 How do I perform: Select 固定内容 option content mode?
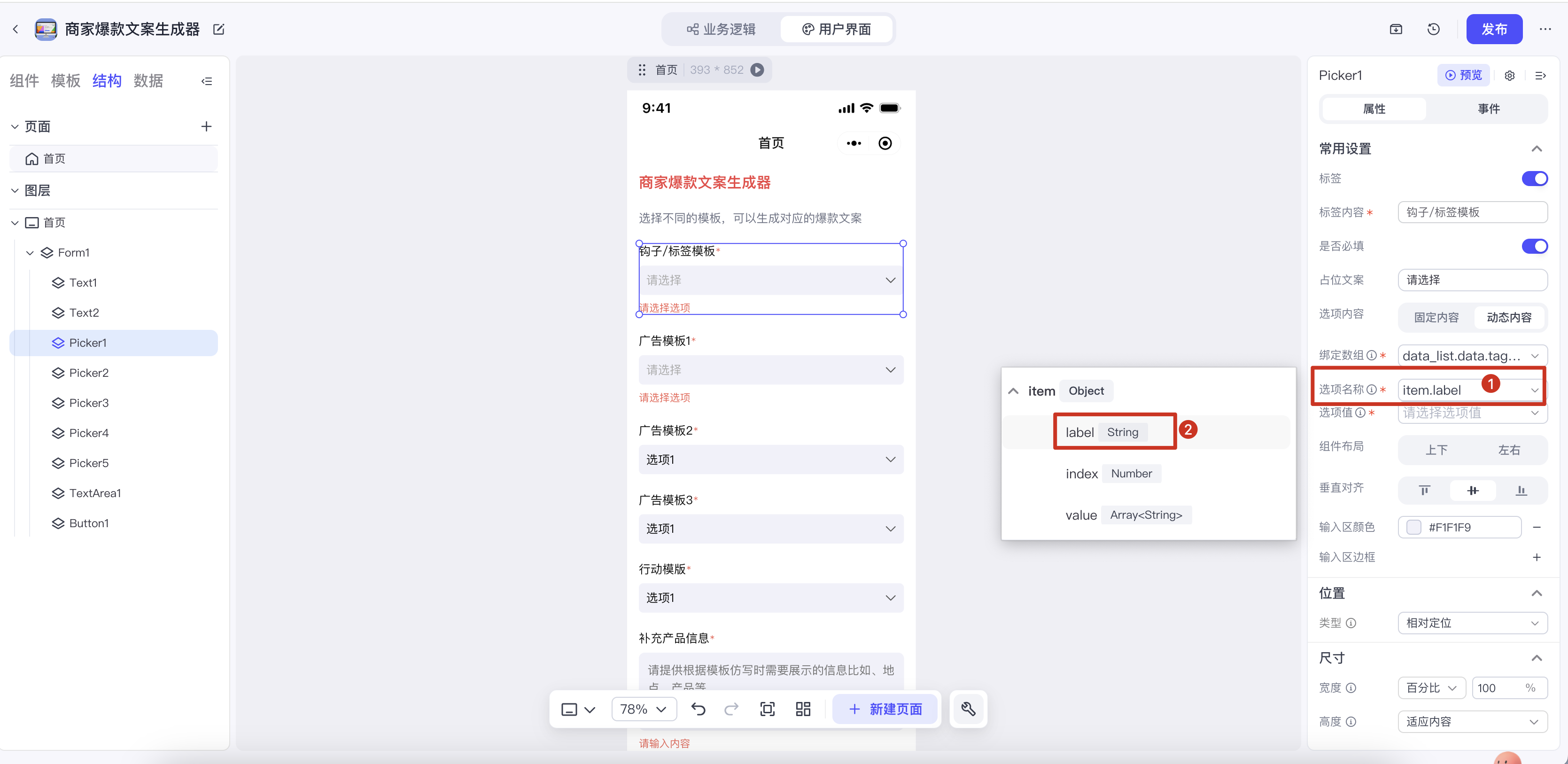1436,317
